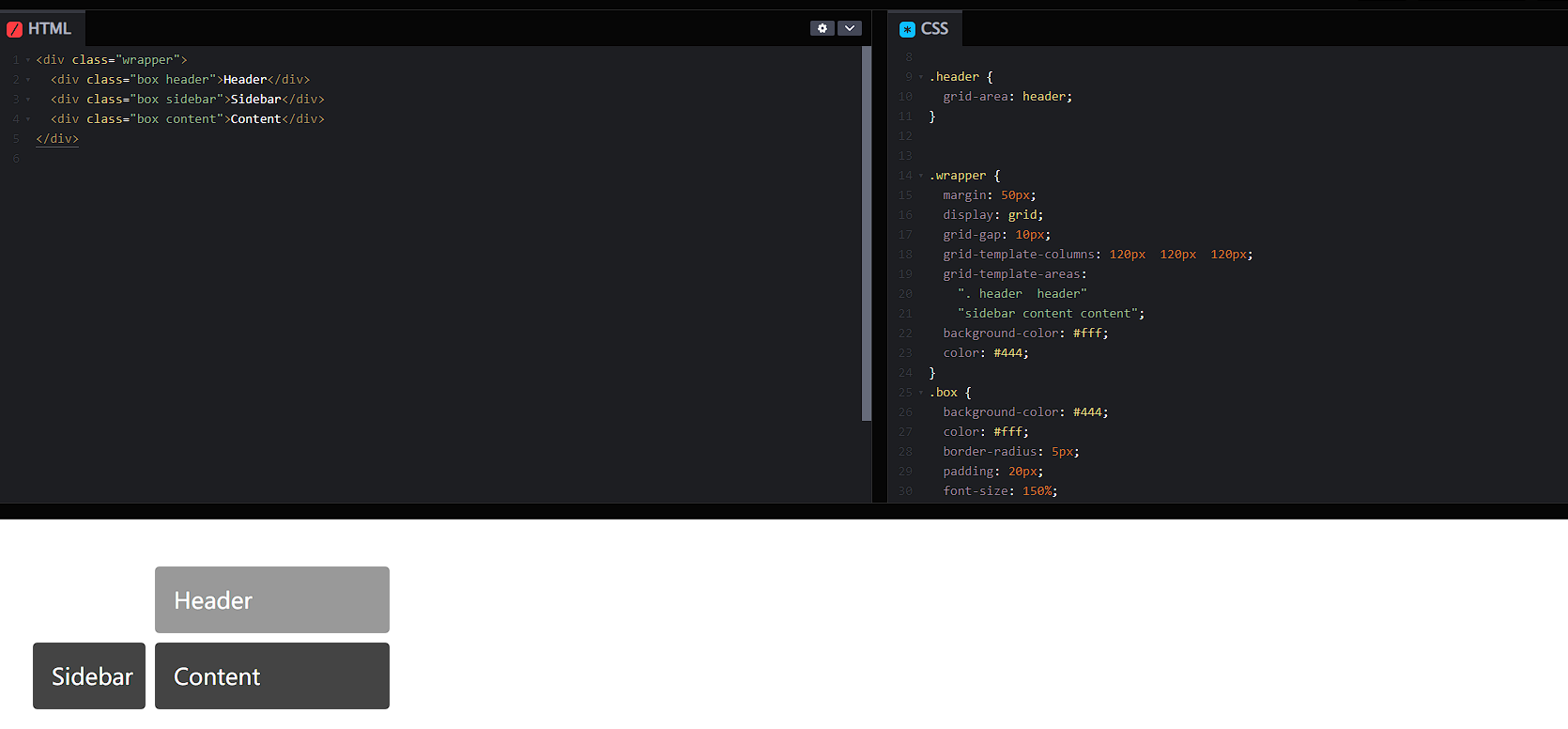Click the "Header" text inside HTML line 2
The height and width of the screenshot is (729, 1568).
coord(245,80)
